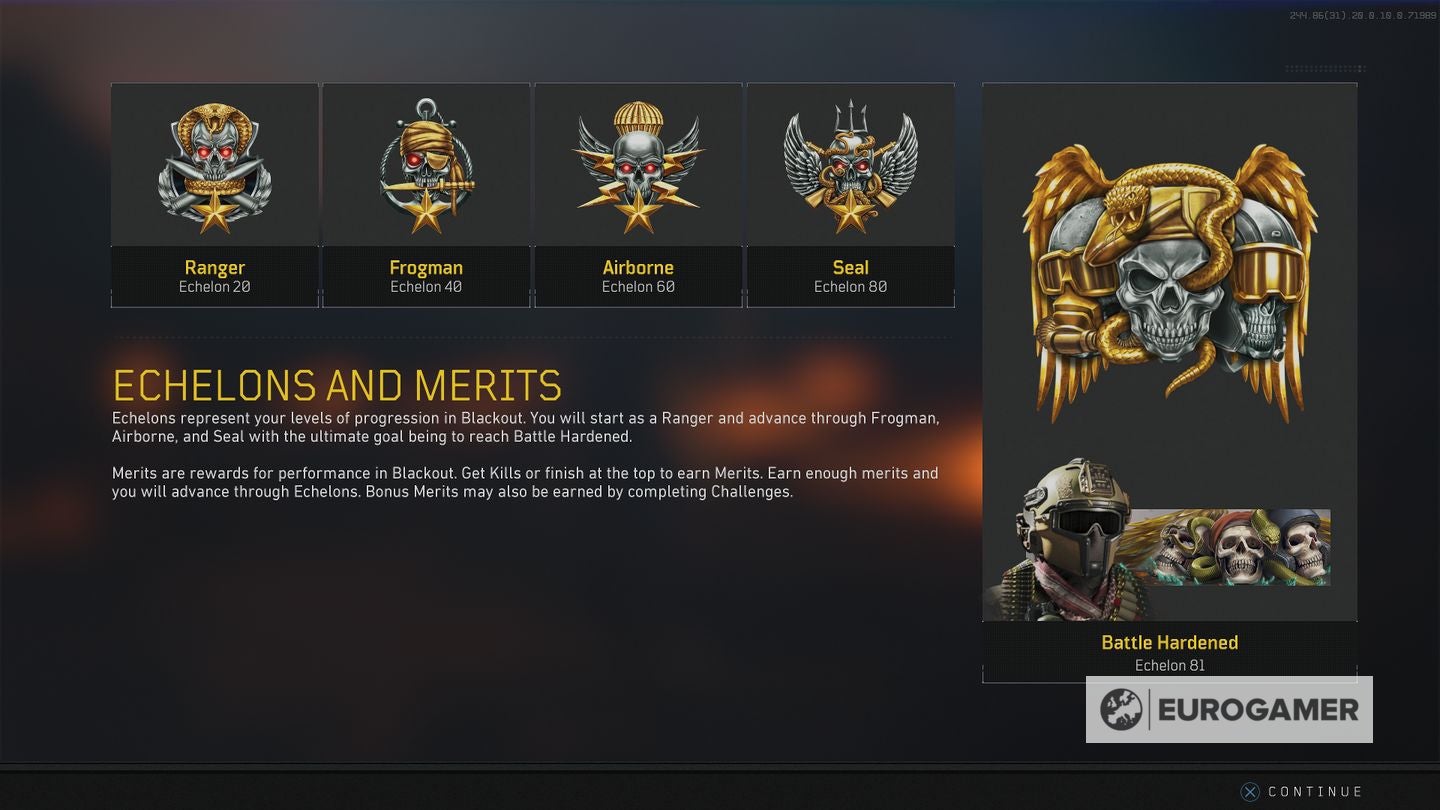Click the Eurogamer watermark text
This screenshot has height=810, width=1440.
1259,710
